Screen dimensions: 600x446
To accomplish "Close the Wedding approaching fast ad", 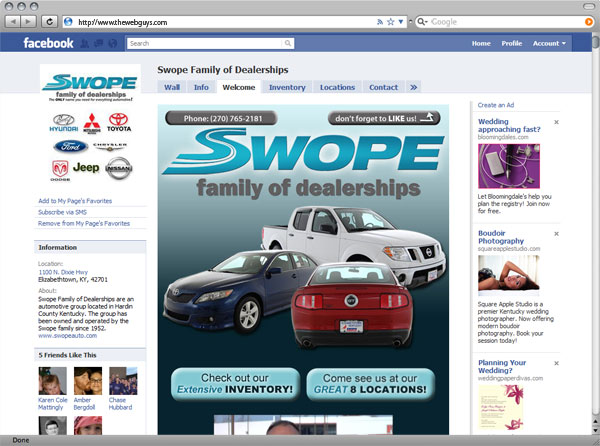I will point(556,122).
